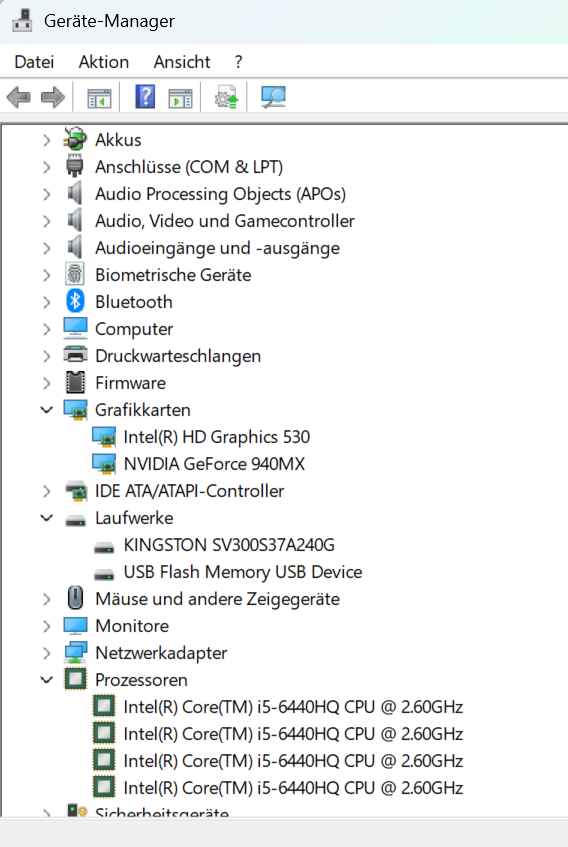Screen dimensions: 568x847
Task: Click the action pane toolbar icon
Action: 180,98
